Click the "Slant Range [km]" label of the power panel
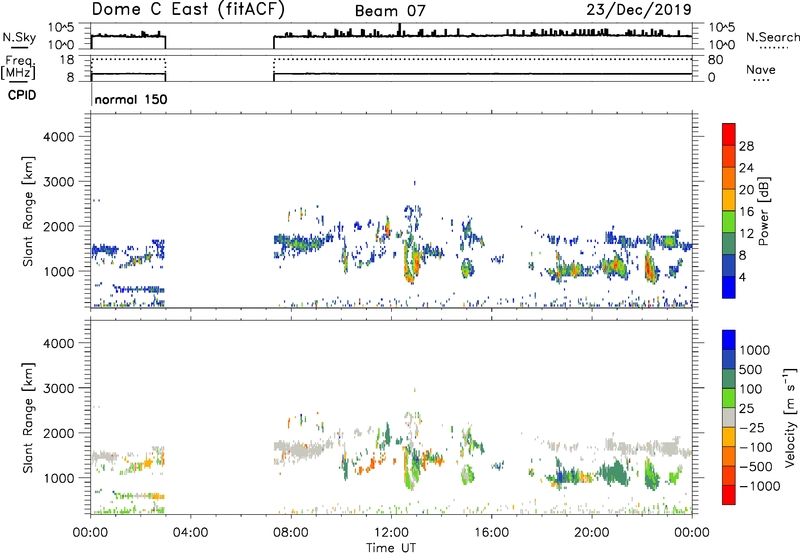 28,211
